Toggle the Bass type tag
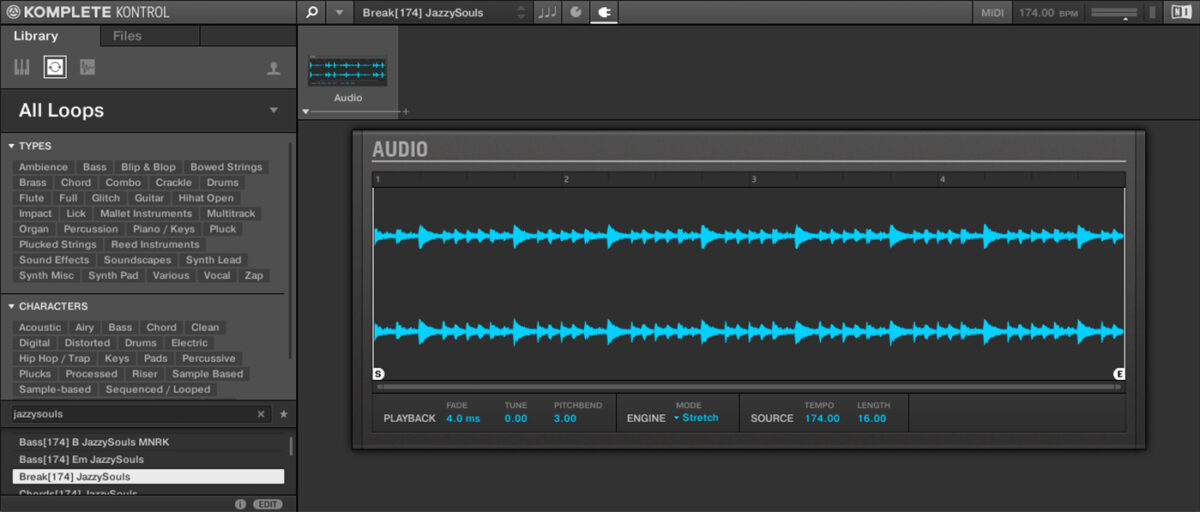The height and width of the screenshot is (512, 1200). pyautogui.click(x=95, y=167)
